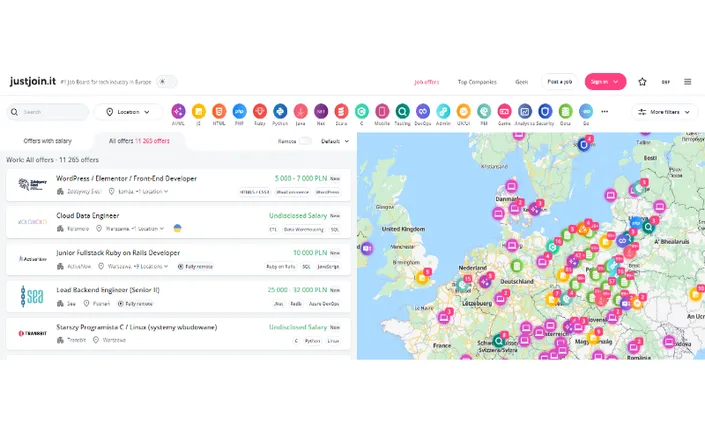Click the map marker near United Kingdom south

(422, 278)
